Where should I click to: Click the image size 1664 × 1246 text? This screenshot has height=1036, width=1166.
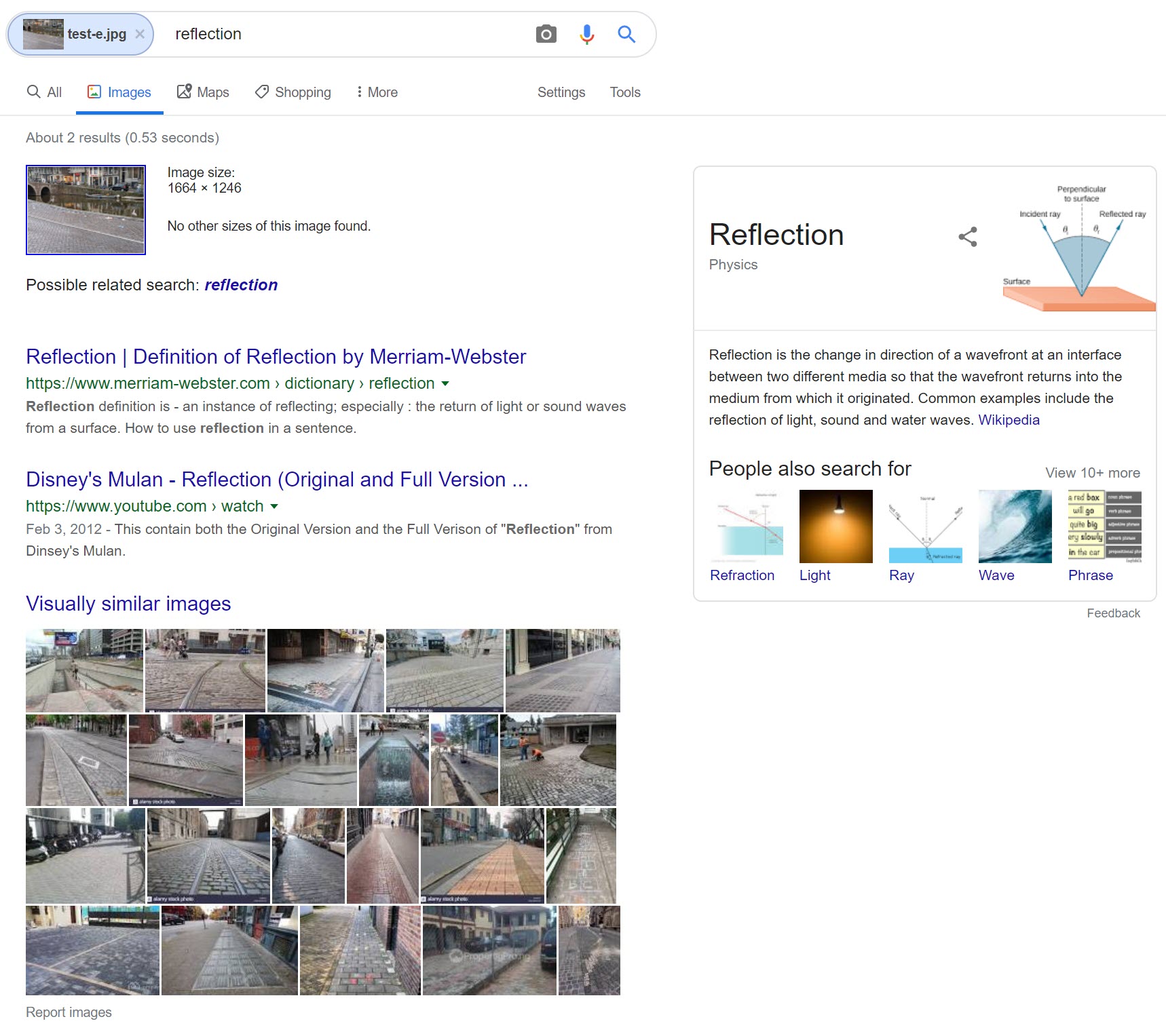(x=204, y=188)
